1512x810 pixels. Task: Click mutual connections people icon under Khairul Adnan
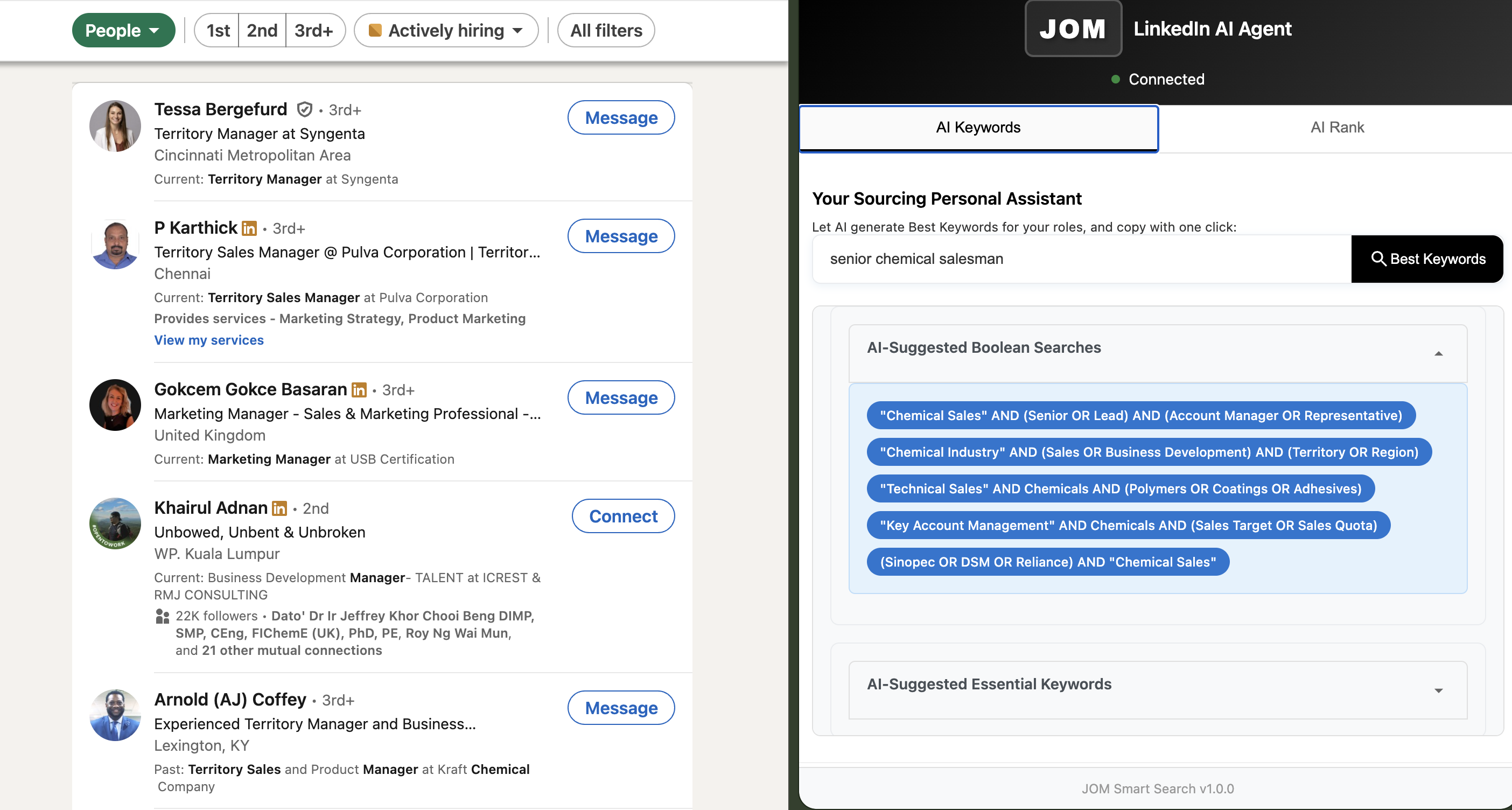[x=162, y=616]
